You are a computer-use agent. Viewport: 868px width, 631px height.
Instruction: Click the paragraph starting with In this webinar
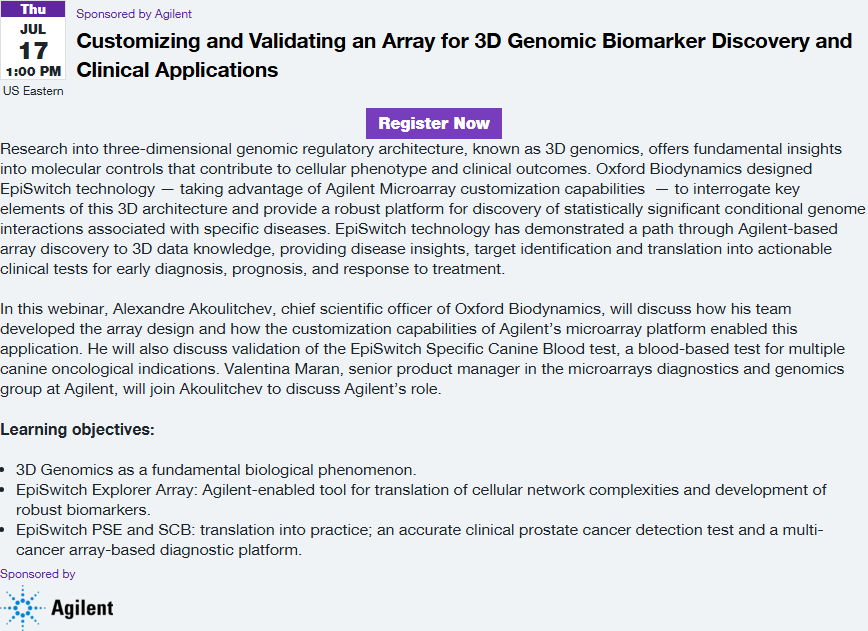(x=430, y=349)
